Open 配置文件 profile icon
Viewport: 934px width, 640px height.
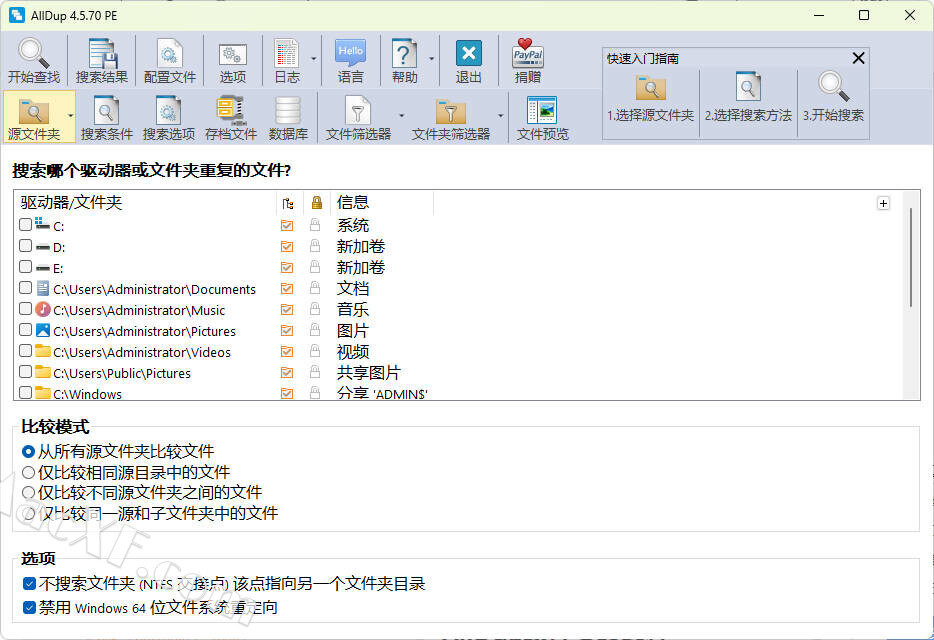(x=170, y=60)
